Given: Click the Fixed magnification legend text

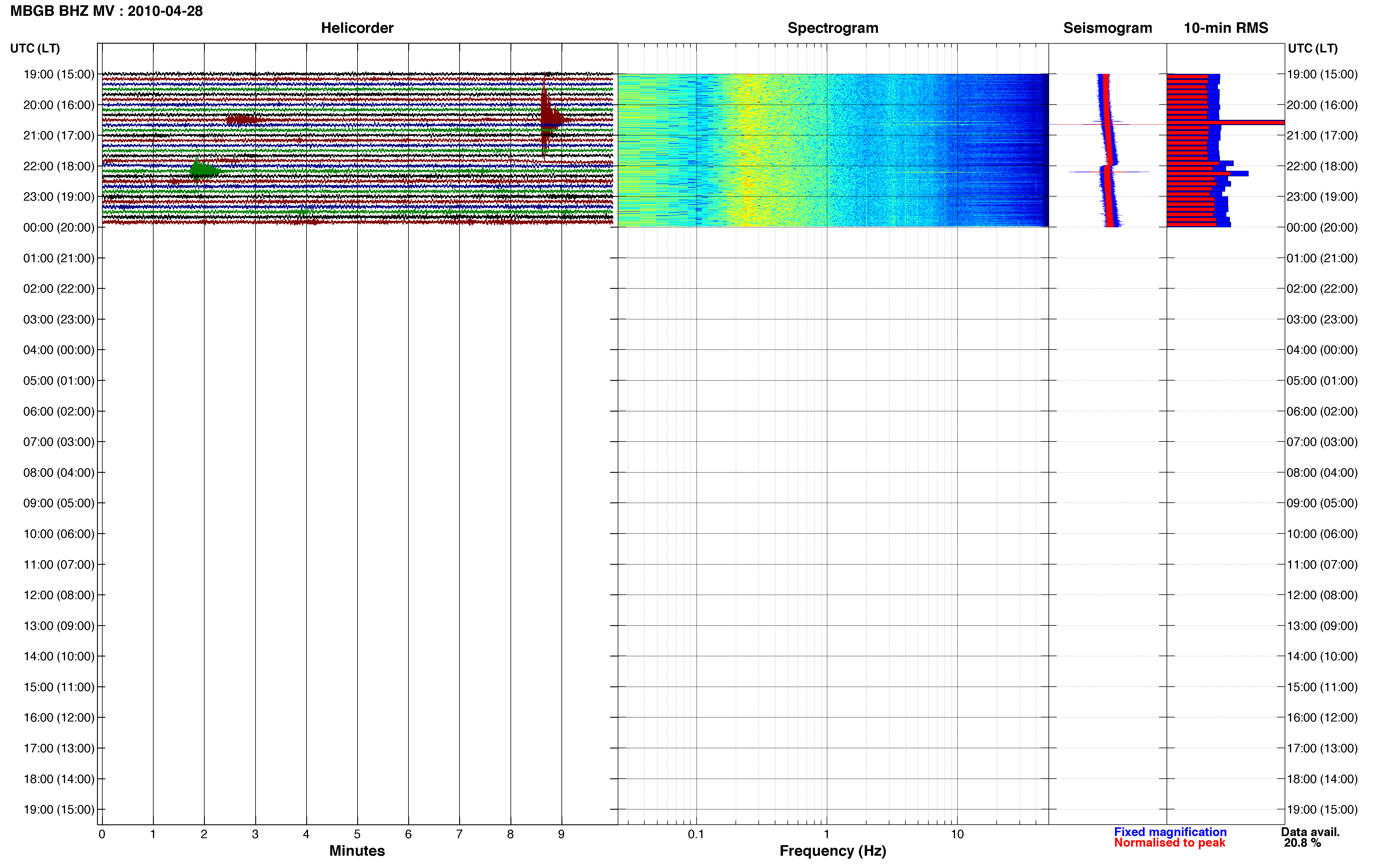Looking at the screenshot, I should pyautogui.click(x=1170, y=832).
